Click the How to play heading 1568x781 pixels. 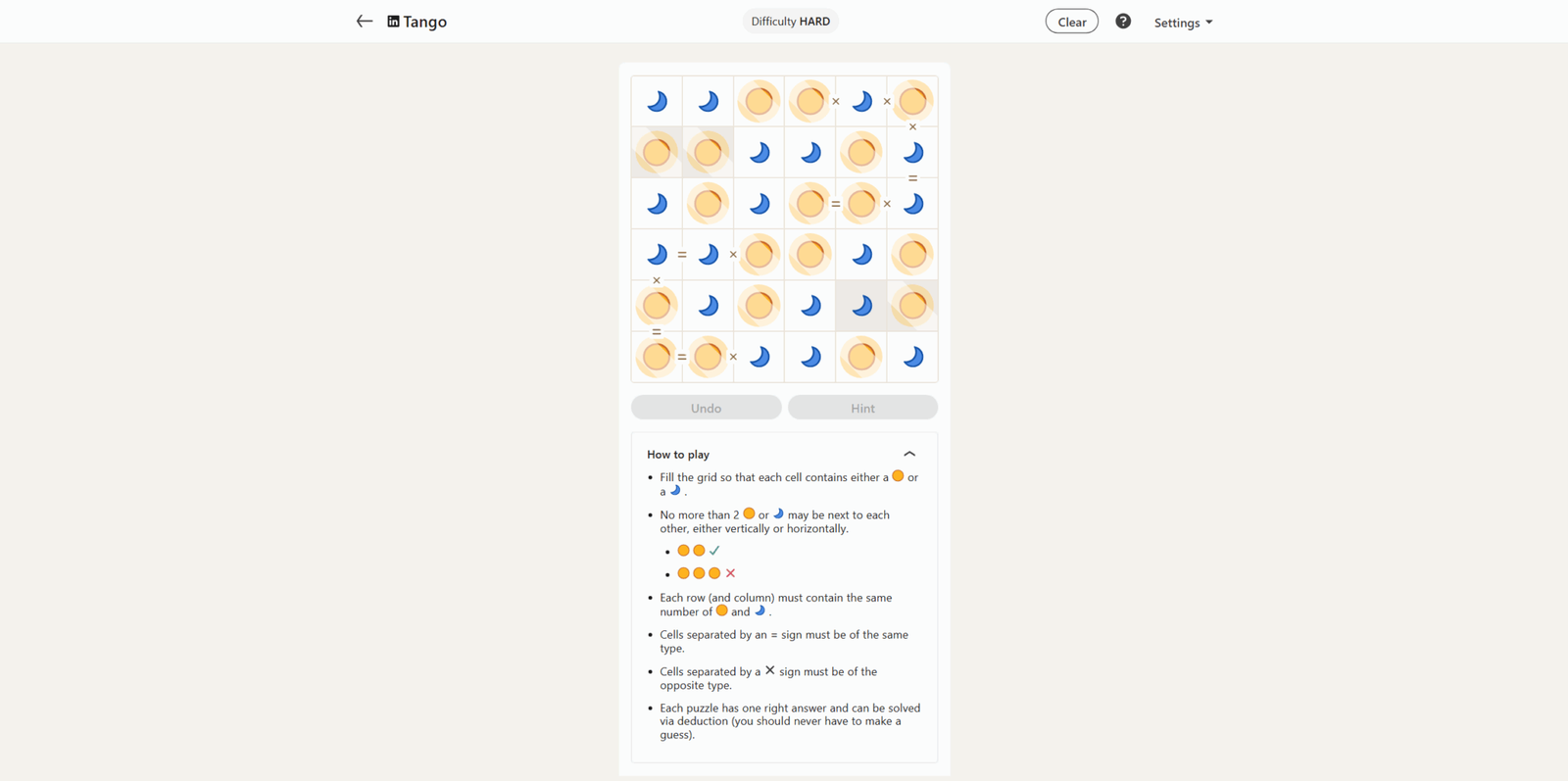678,455
